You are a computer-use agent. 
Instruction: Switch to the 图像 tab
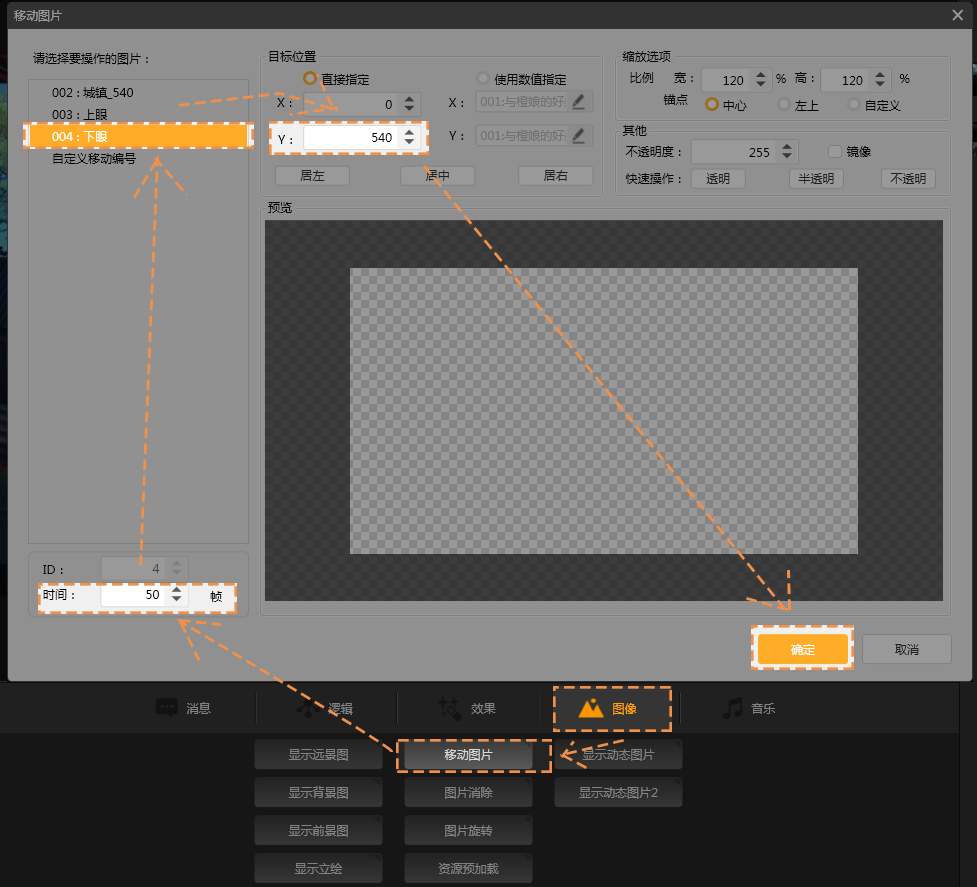pyautogui.click(x=611, y=708)
